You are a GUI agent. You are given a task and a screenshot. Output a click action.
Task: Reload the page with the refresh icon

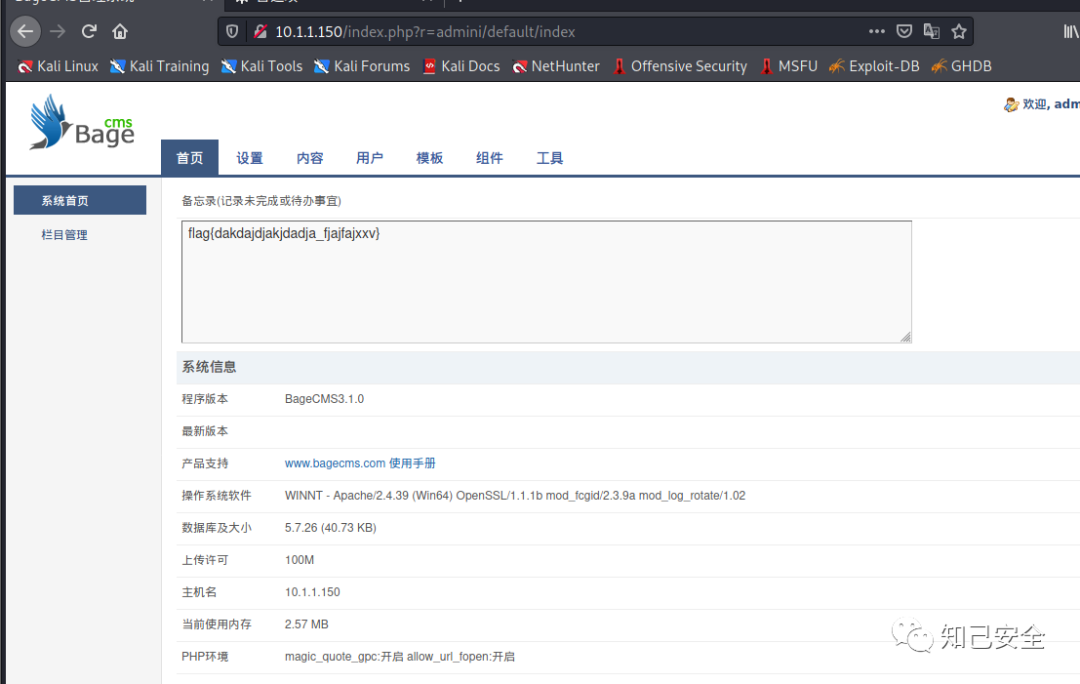click(x=88, y=31)
